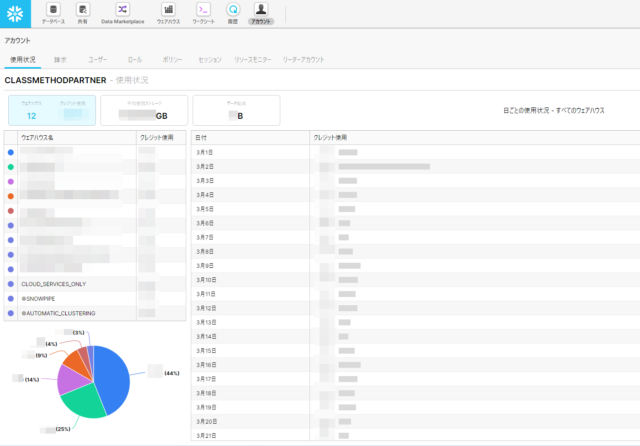Click the dot beside SNOWPIPE

click(11, 299)
